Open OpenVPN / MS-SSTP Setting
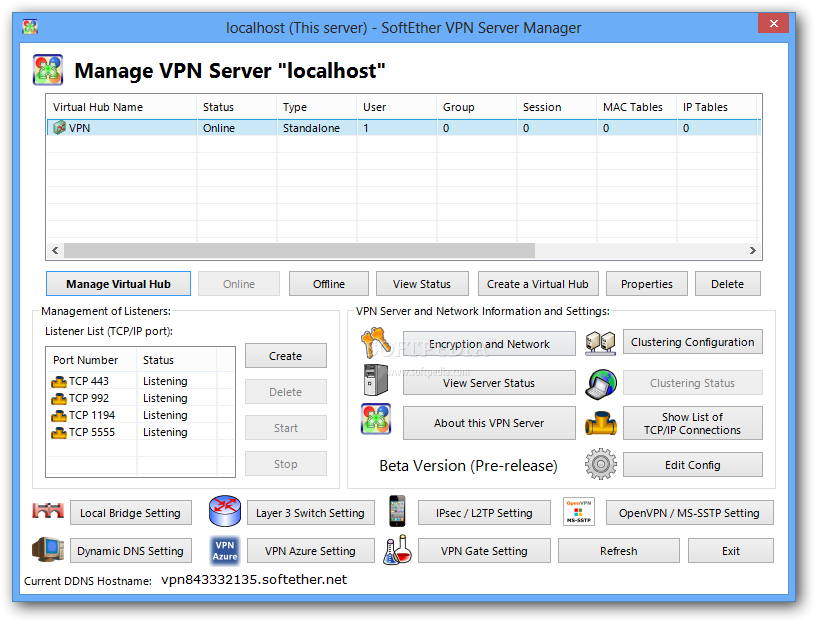 click(690, 513)
